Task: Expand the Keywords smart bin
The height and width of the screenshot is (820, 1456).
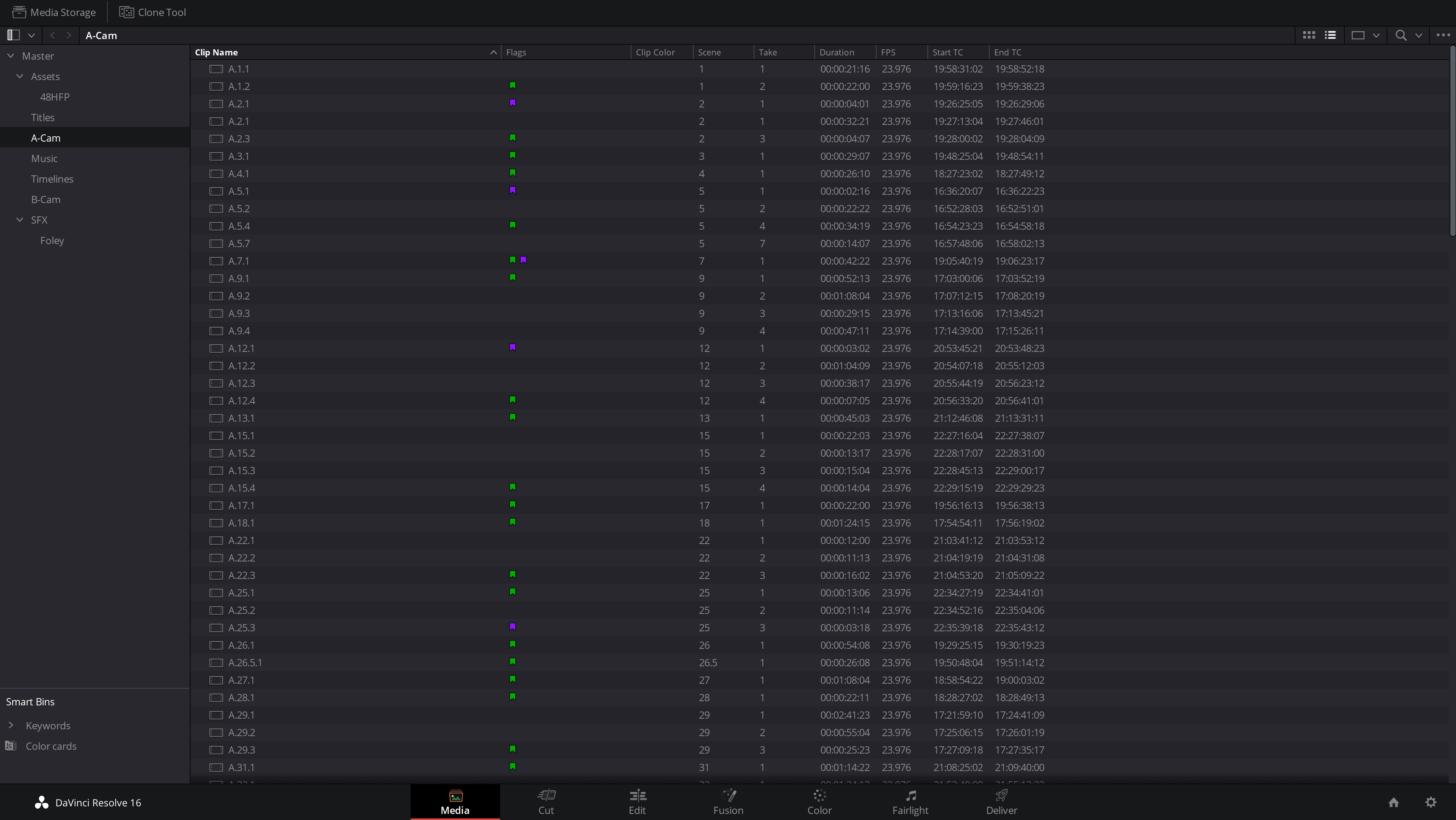Action: click(11, 725)
